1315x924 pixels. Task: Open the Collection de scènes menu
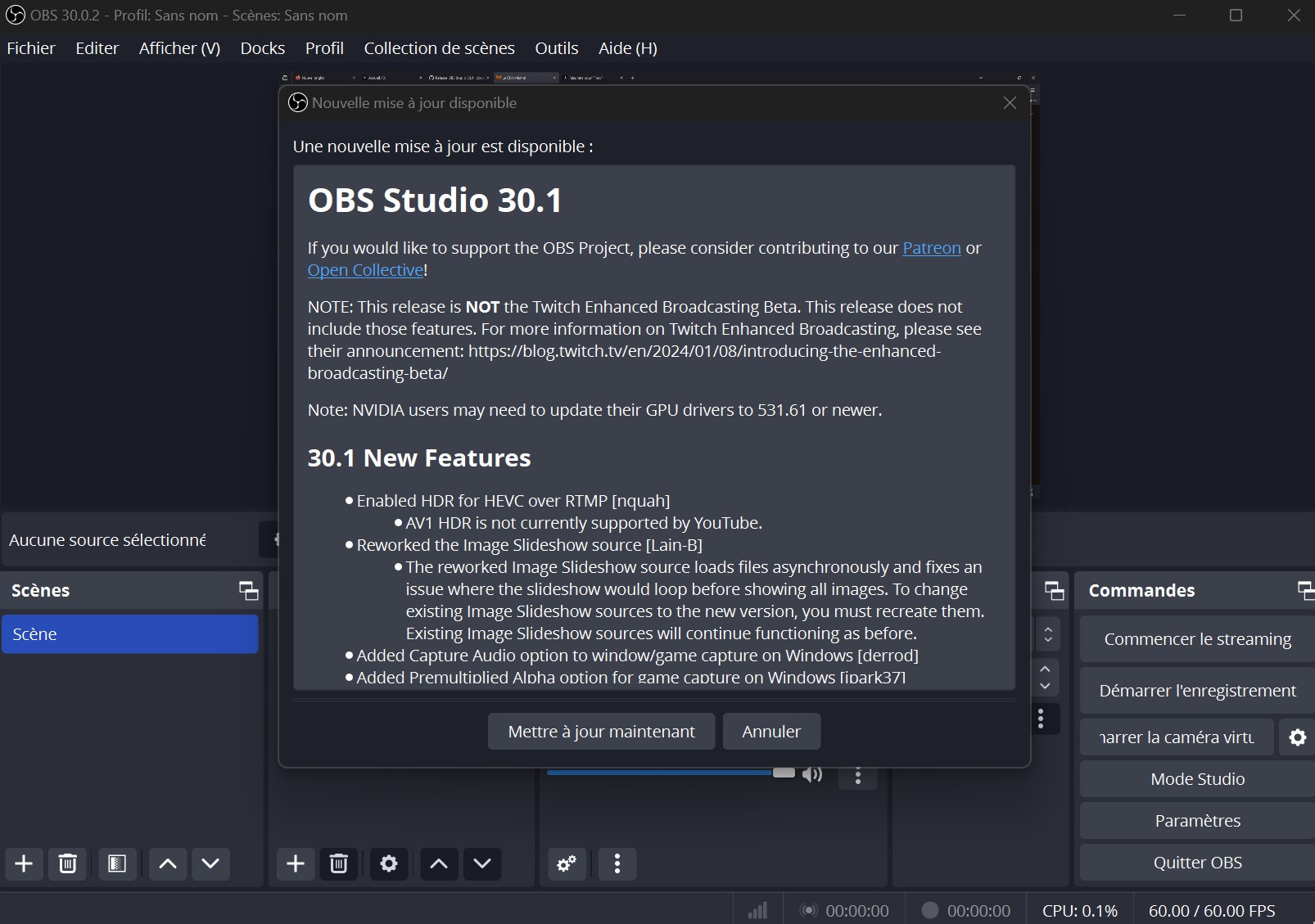(x=439, y=48)
